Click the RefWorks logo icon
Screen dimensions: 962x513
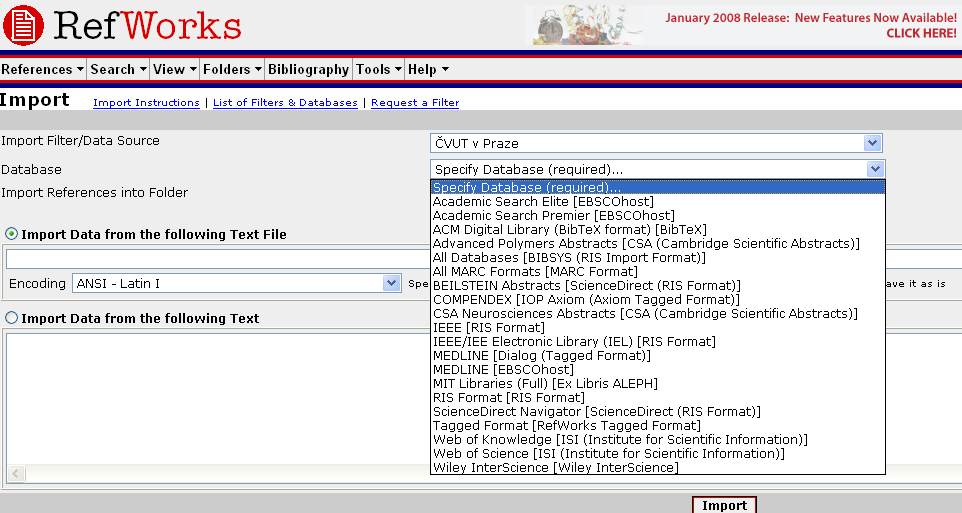23,26
